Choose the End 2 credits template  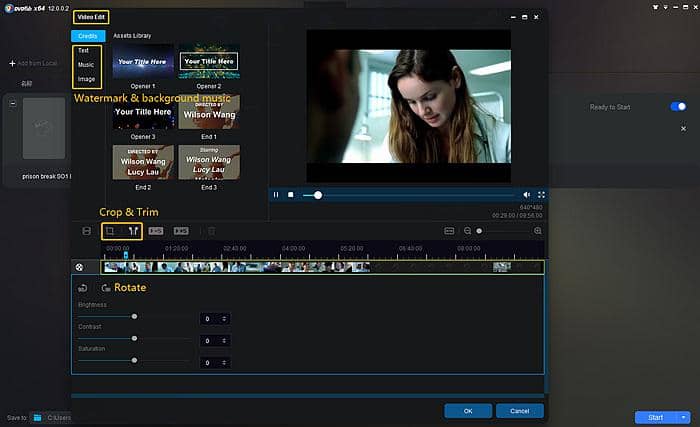click(143, 162)
